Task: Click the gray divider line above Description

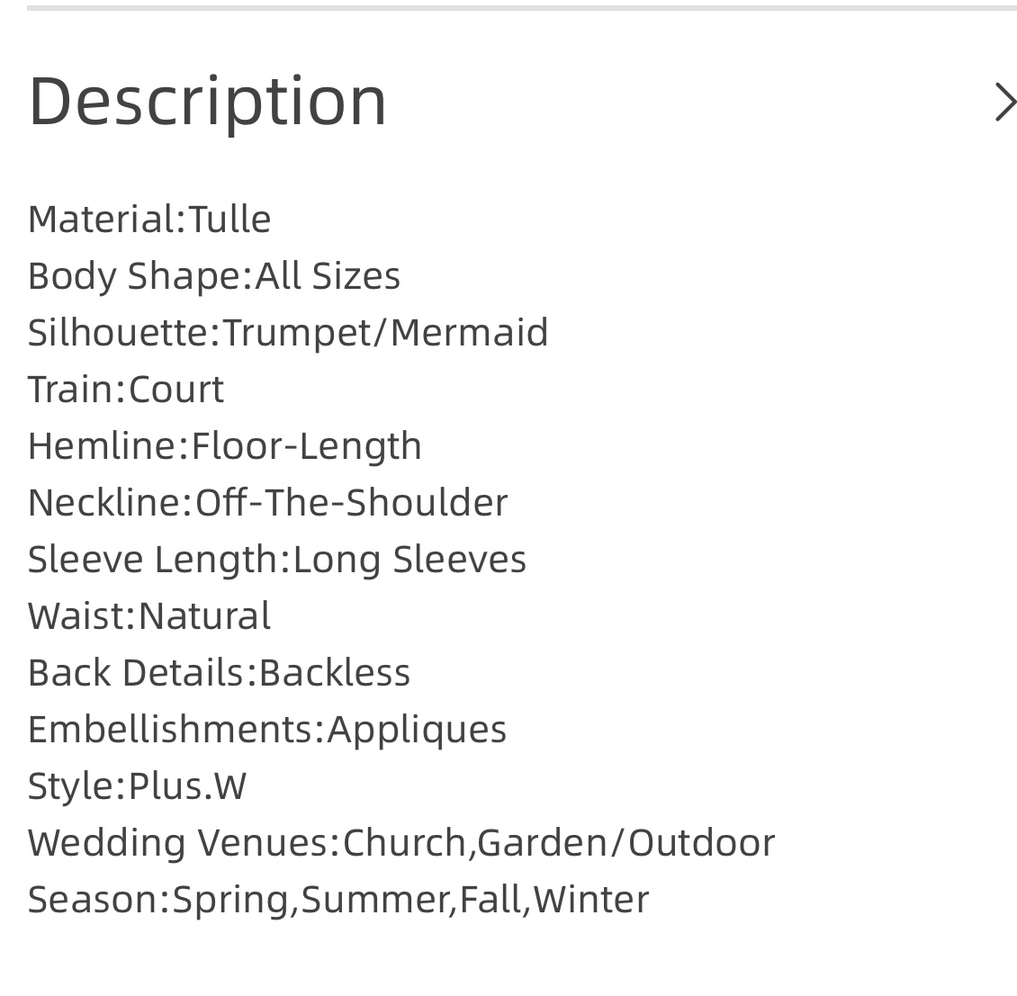Action: click(521, 8)
